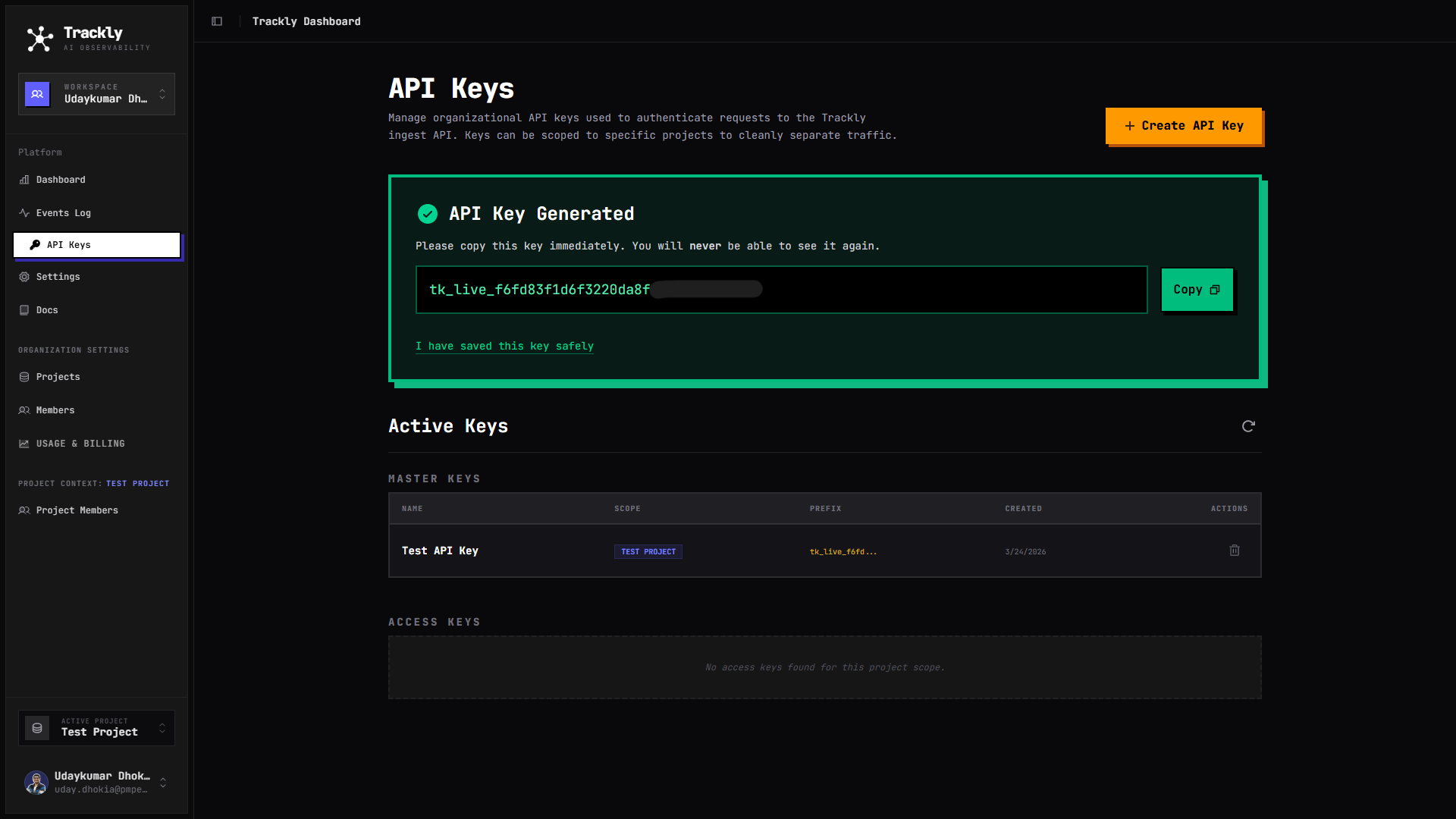Viewport: 1456px width, 819px height.
Task: Select the Project Members icon
Action: [x=24, y=510]
